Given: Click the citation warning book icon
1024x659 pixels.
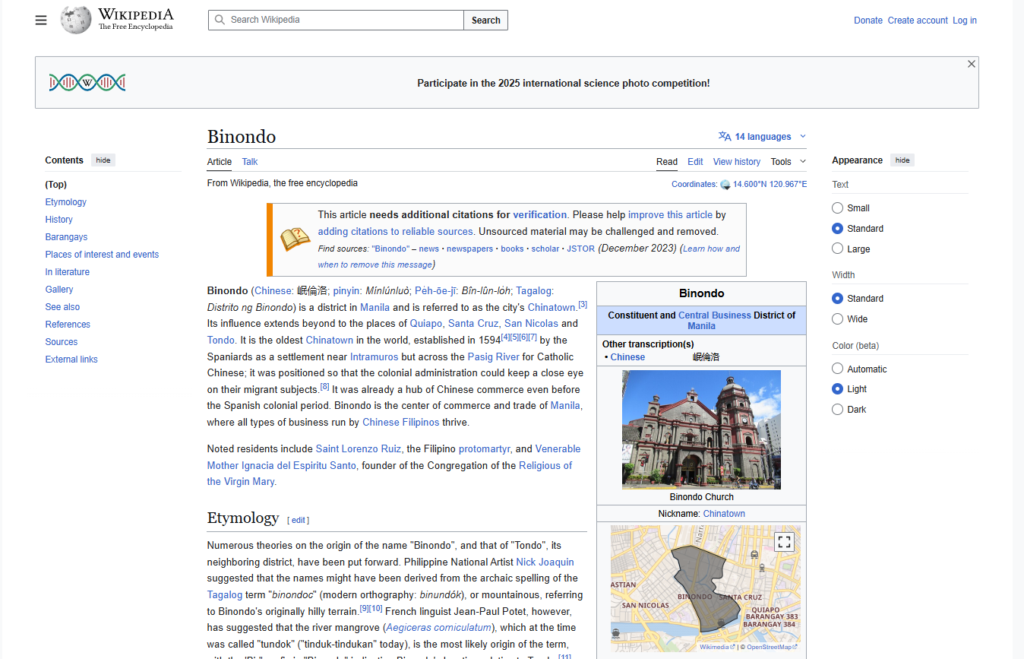Looking at the screenshot, I should pos(295,240).
